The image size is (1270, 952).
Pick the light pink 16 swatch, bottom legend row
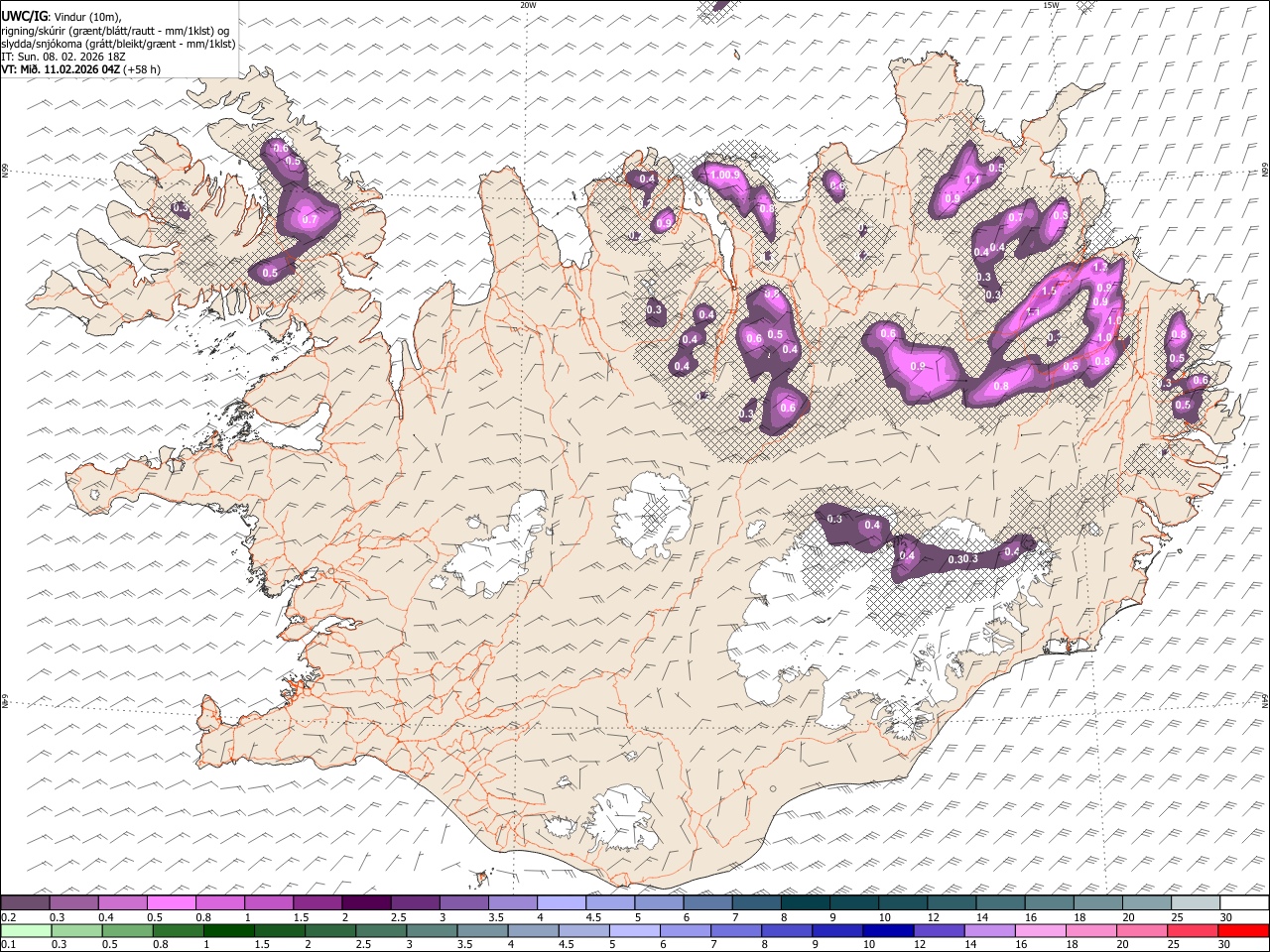pos(1039,930)
